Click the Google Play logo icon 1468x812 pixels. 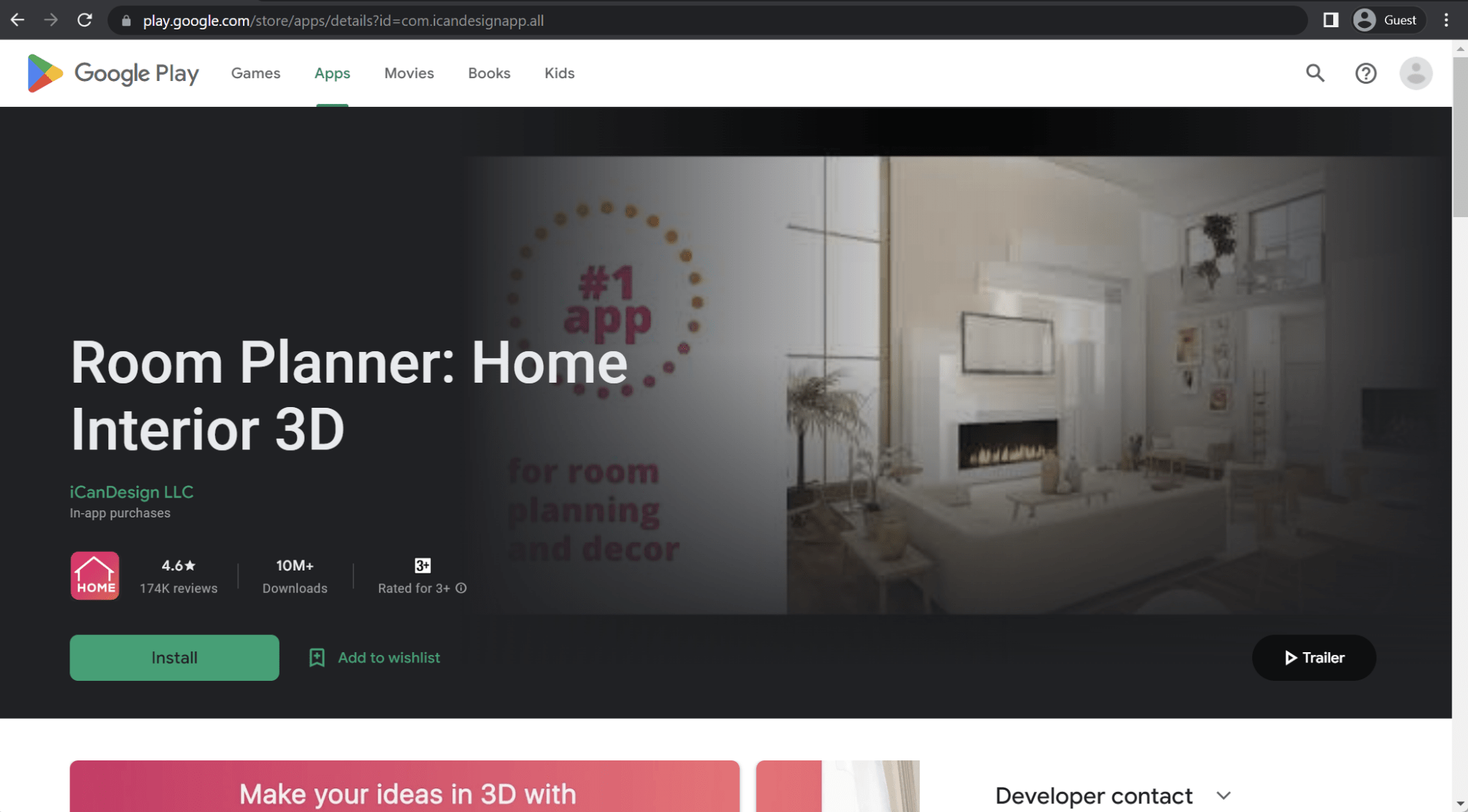(x=43, y=72)
